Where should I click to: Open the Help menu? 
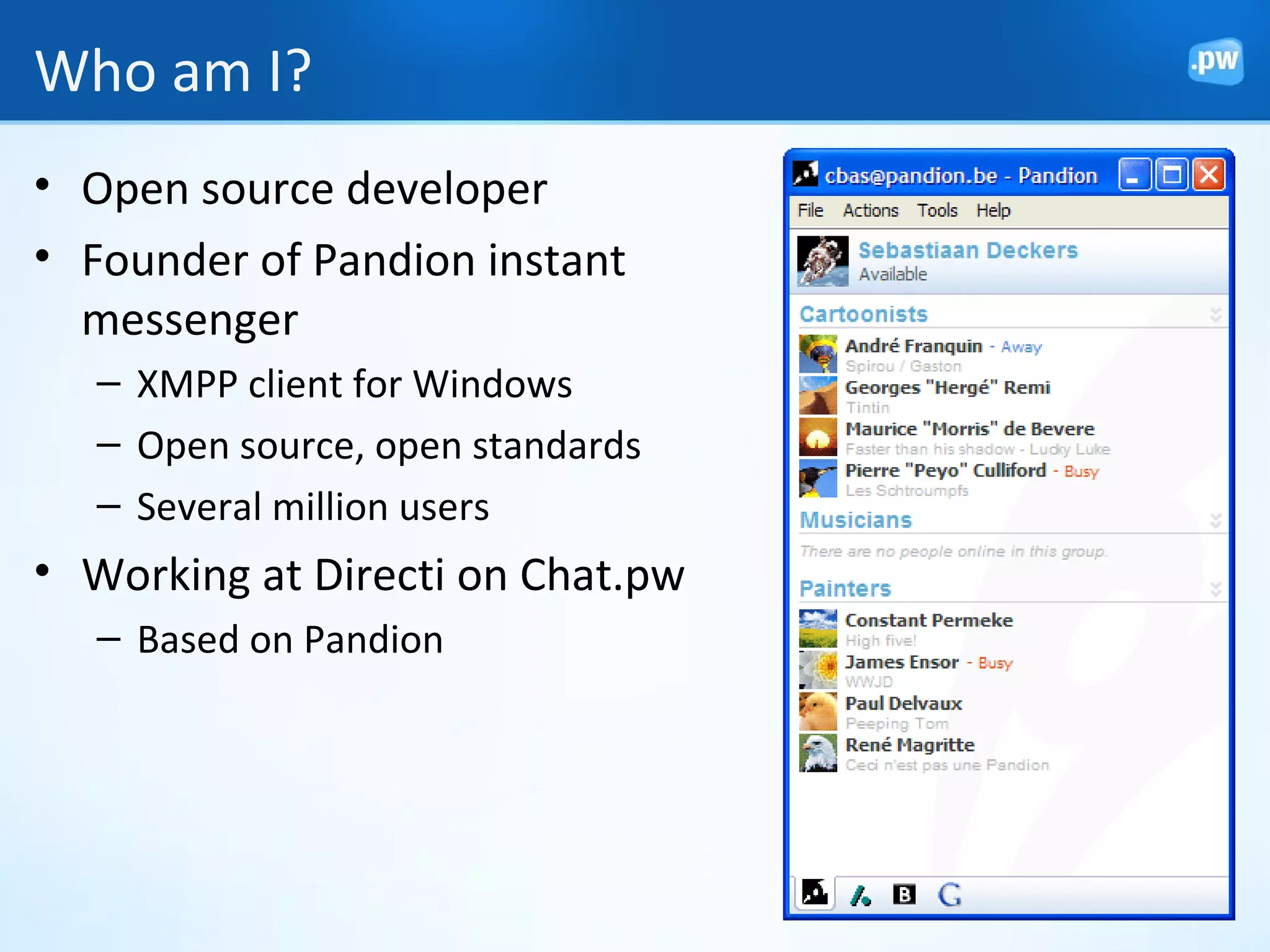pos(993,211)
